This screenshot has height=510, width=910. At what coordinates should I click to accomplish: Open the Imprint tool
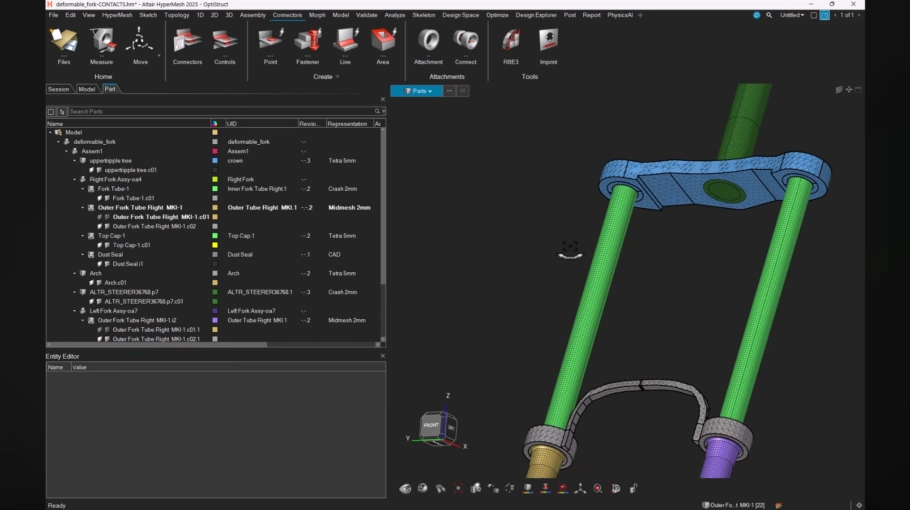pyautogui.click(x=548, y=45)
